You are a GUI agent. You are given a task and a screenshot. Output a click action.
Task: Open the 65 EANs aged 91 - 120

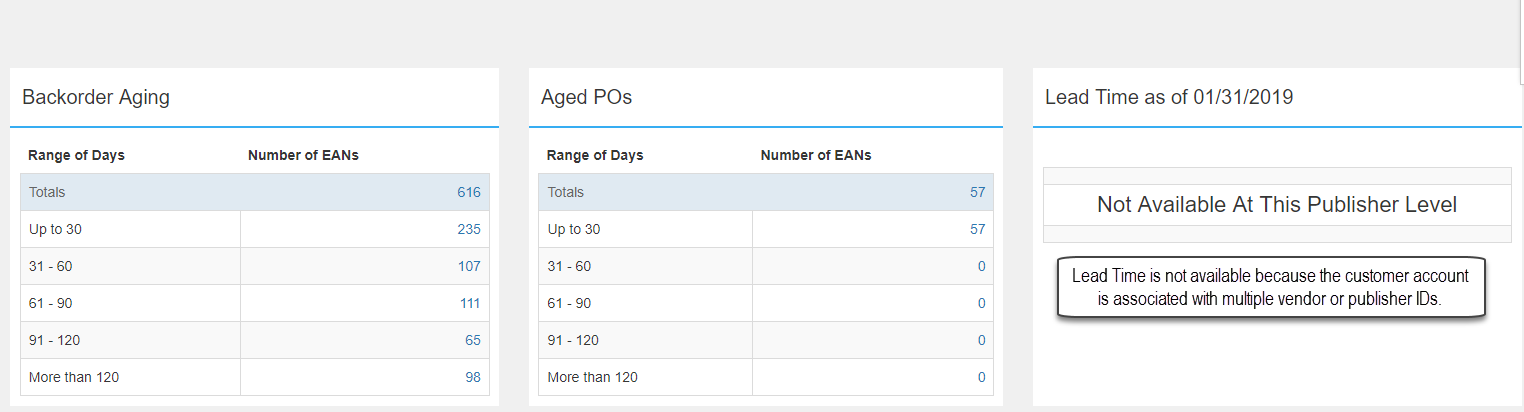(473, 340)
